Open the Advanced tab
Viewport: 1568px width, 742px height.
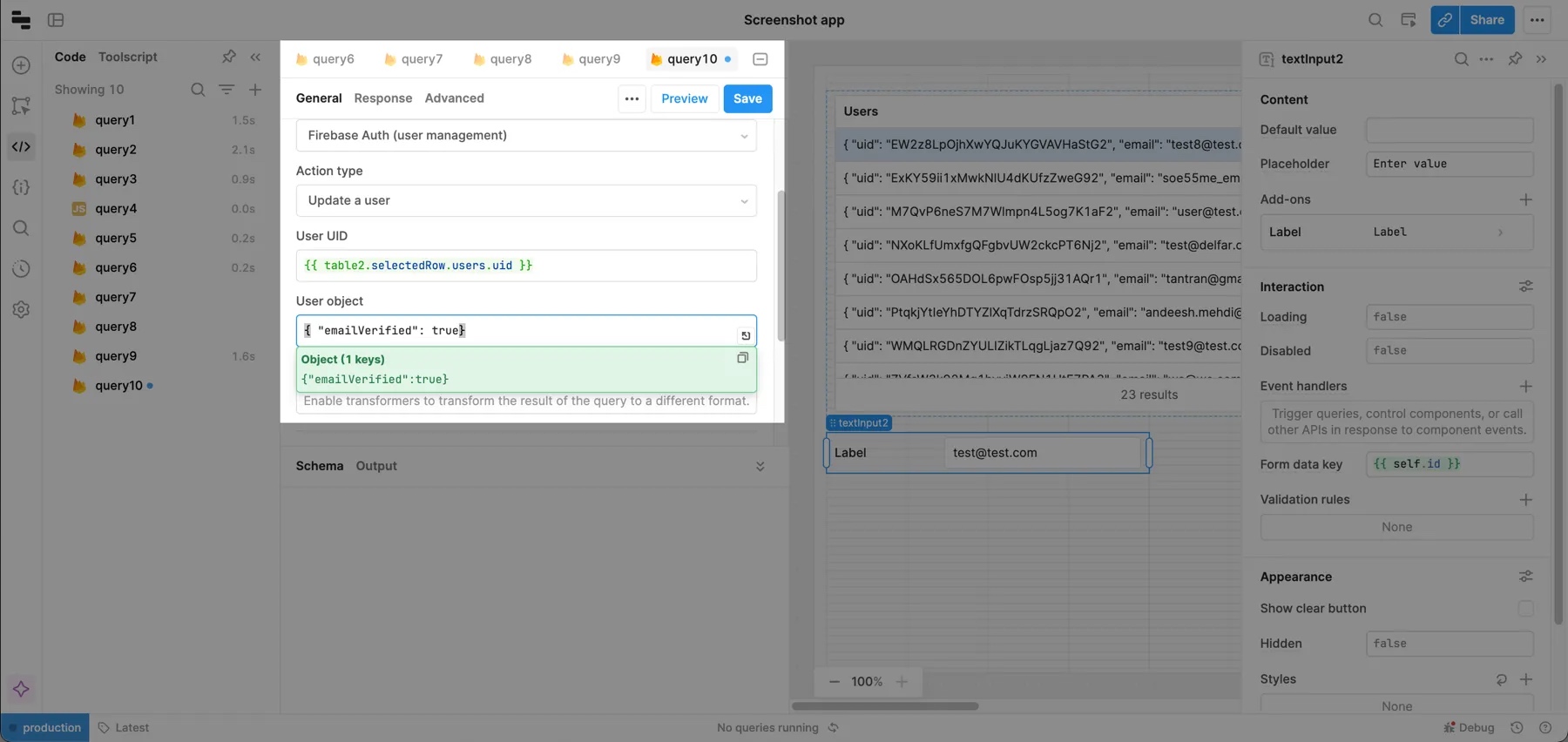coord(455,98)
